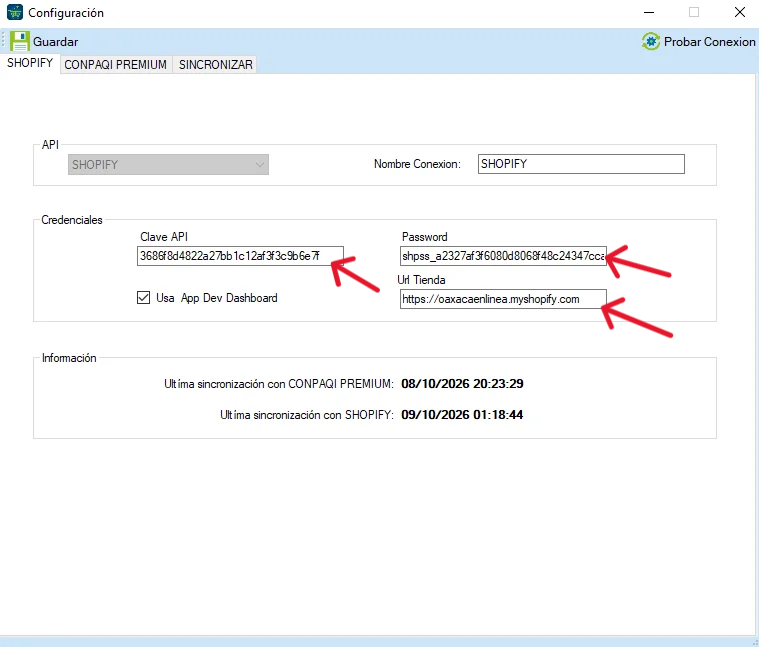Close the Configuración window

(x=740, y=13)
